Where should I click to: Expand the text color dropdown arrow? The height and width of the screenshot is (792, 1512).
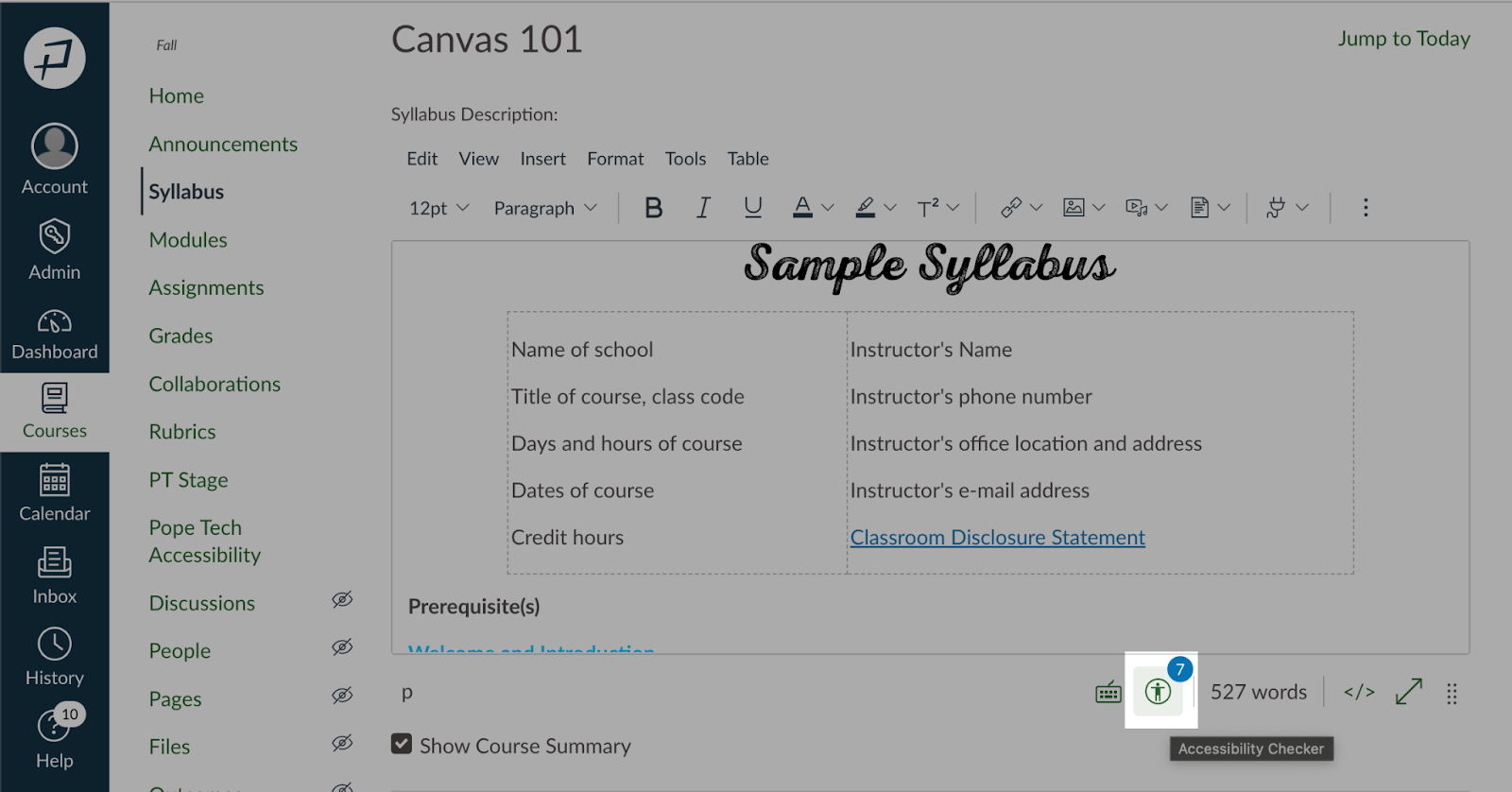point(828,208)
